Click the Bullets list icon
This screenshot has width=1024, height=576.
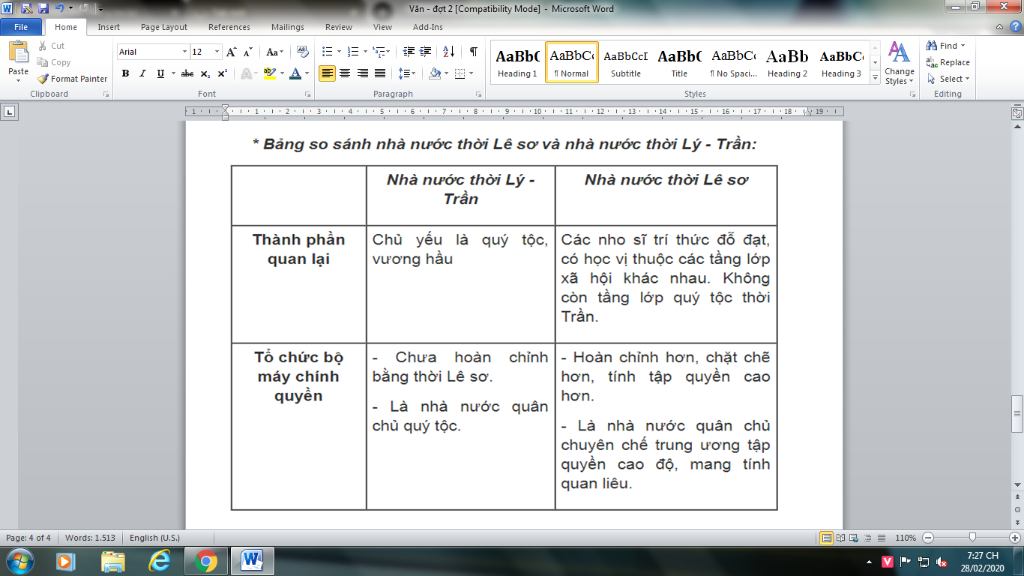pyautogui.click(x=327, y=52)
